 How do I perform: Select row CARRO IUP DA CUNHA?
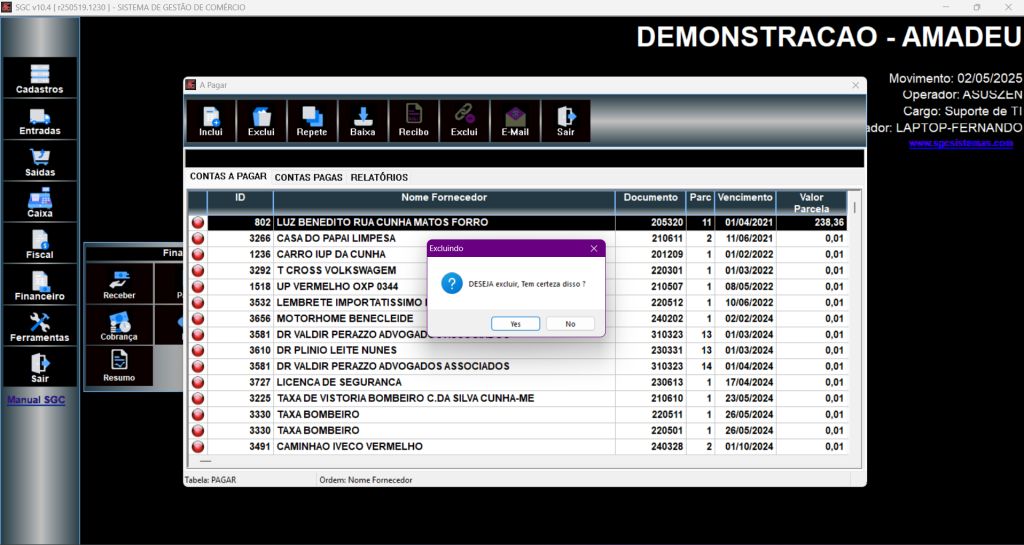pos(518,255)
